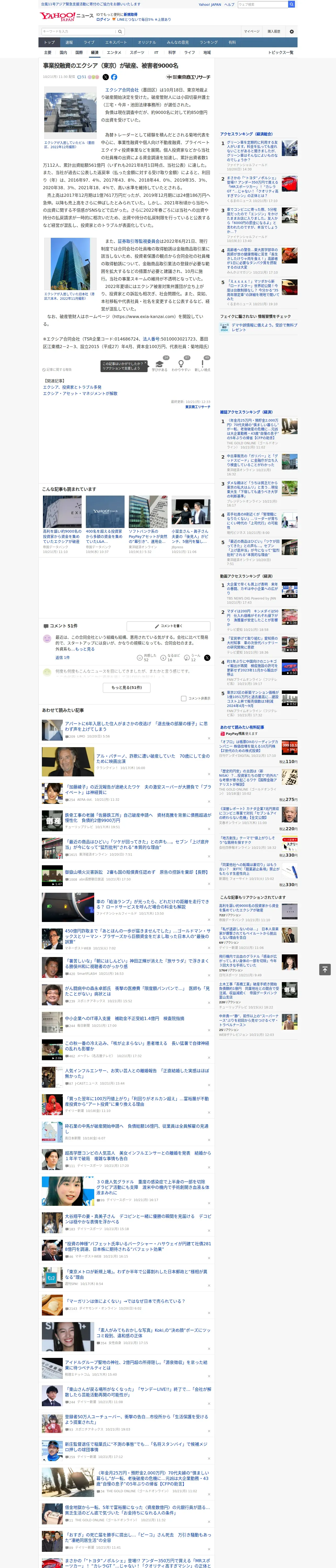Play the top-ranked economy video thumbnail
The height and width of the screenshot is (1568, 336).
click(x=290, y=590)
